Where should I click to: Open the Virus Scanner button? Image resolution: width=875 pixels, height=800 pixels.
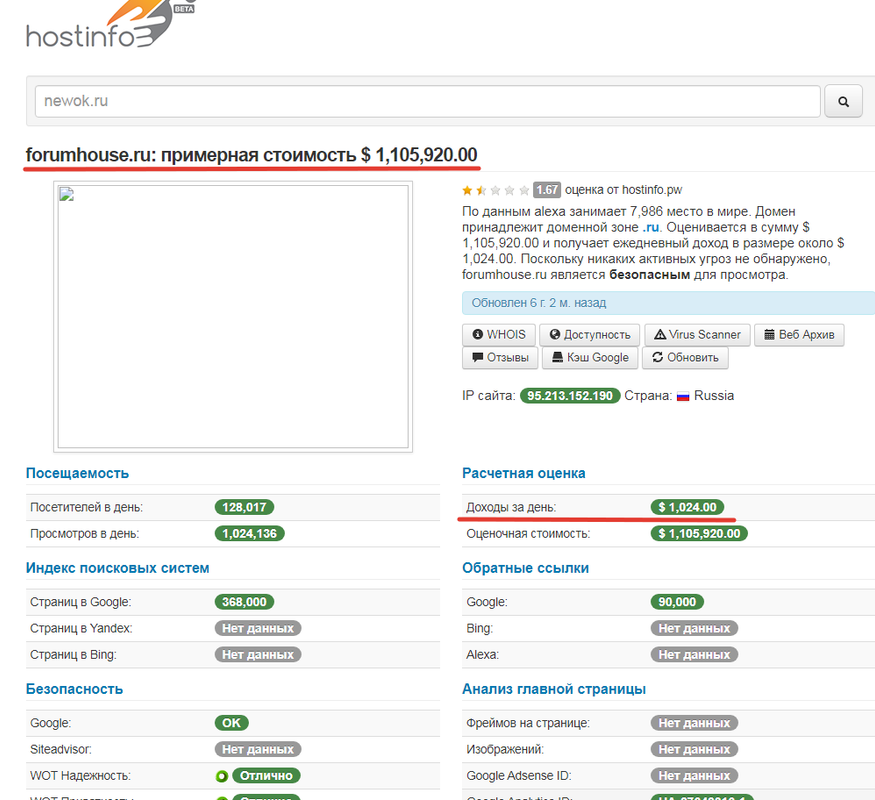[697, 335]
